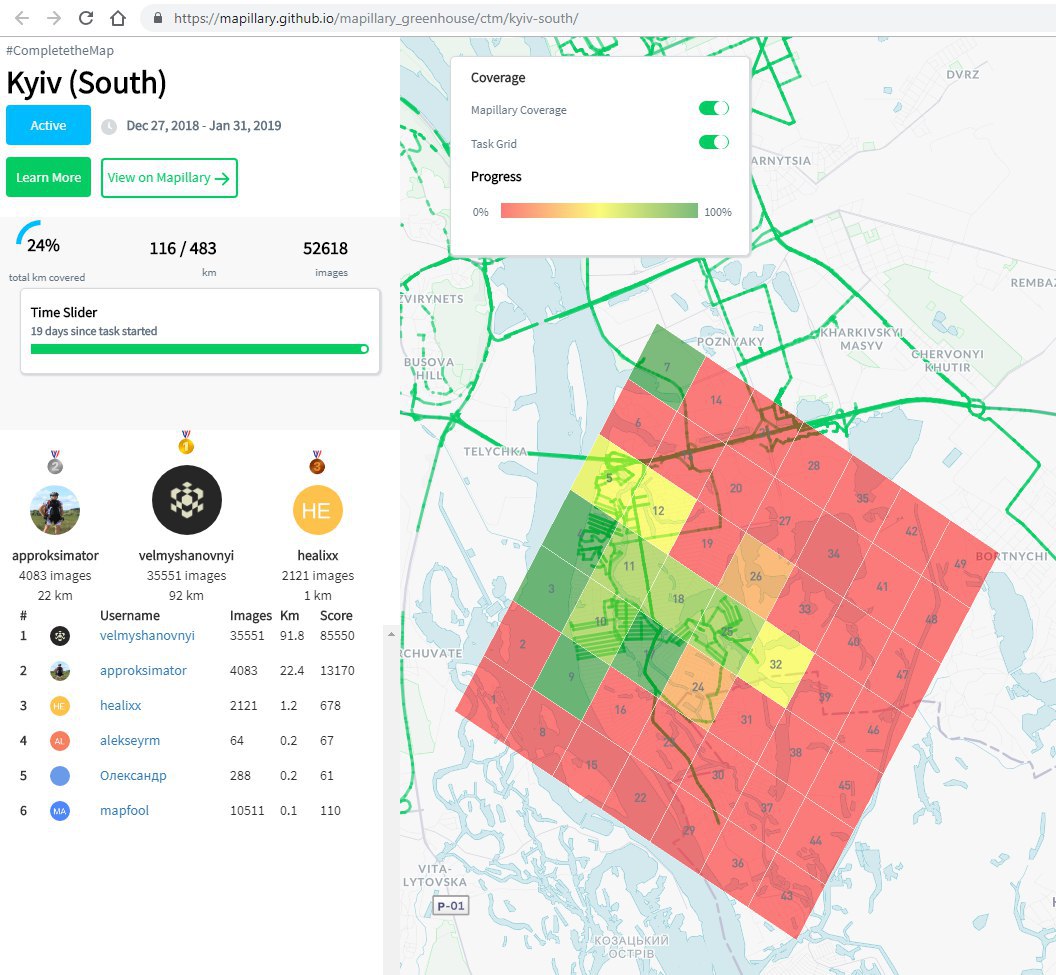1056x975 pixels.
Task: Click the silver second place medal icon
Action: pyautogui.click(x=55, y=463)
